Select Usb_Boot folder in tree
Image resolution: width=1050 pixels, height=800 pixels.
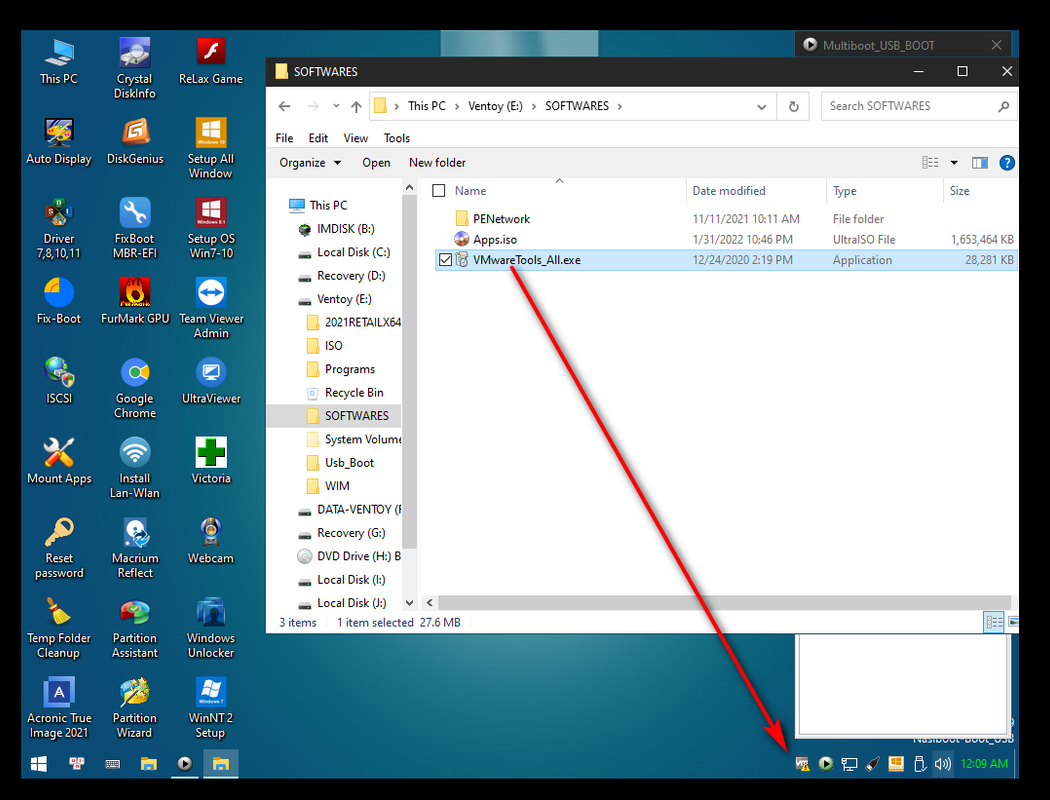click(349, 463)
